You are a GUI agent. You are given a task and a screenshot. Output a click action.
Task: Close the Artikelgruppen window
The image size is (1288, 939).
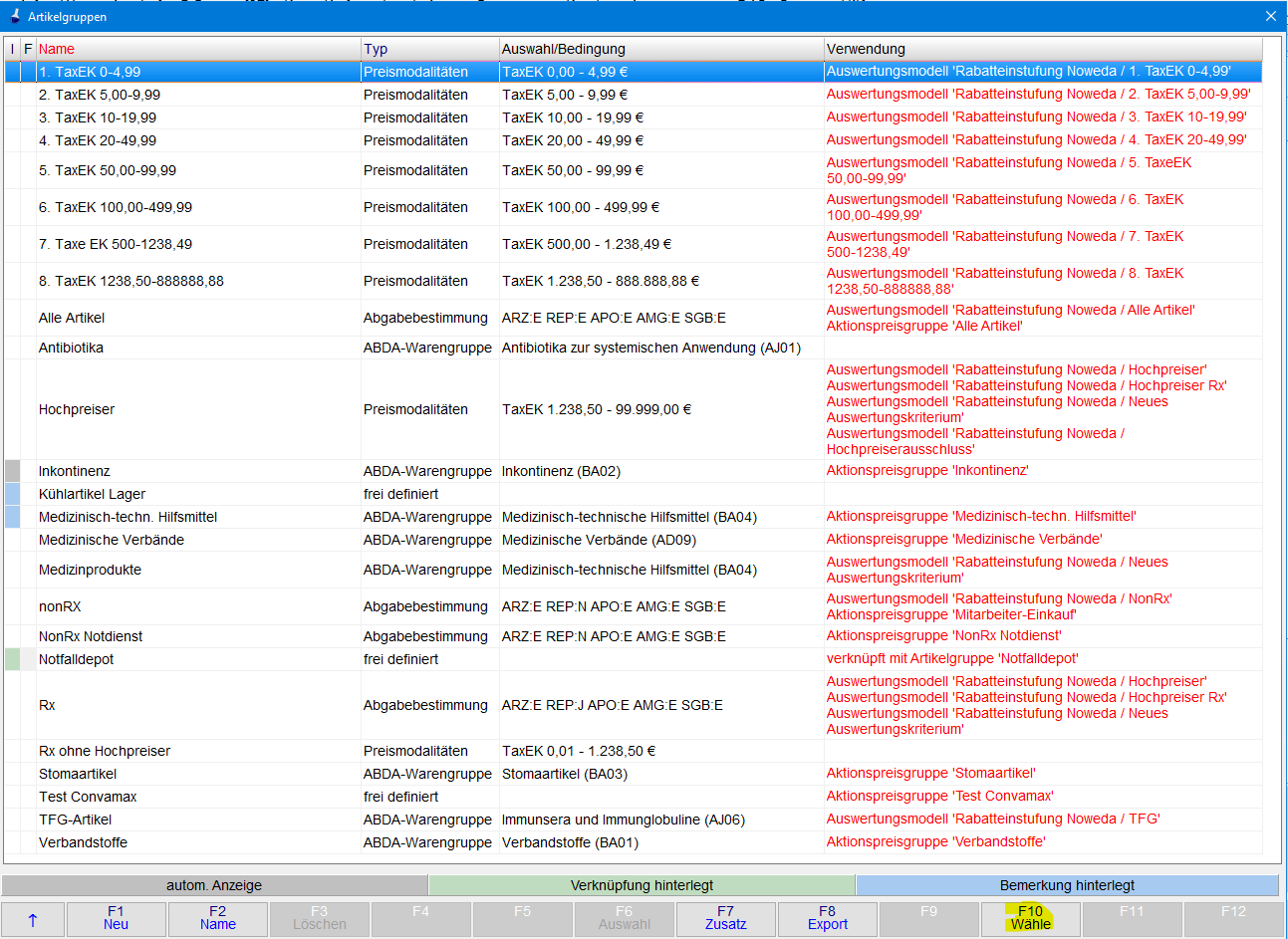click(x=1270, y=16)
